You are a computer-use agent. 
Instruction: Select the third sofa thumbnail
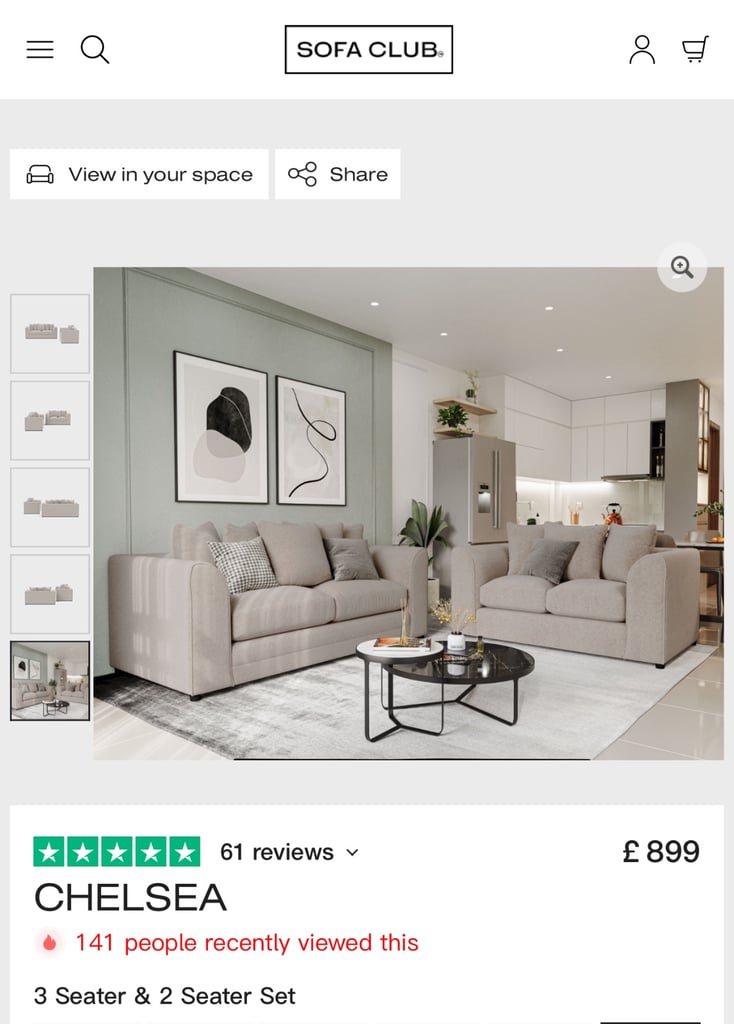pyautogui.click(x=50, y=507)
